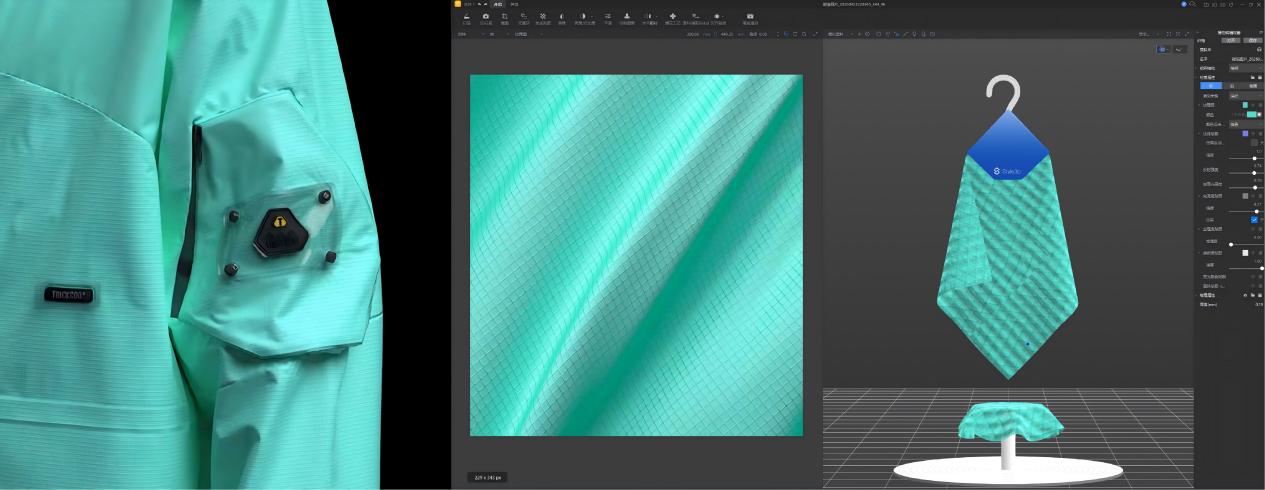Screen dimensions: 1265x490
Task: Click the magnifier search icon in the title bar
Action: tap(1190, 4)
